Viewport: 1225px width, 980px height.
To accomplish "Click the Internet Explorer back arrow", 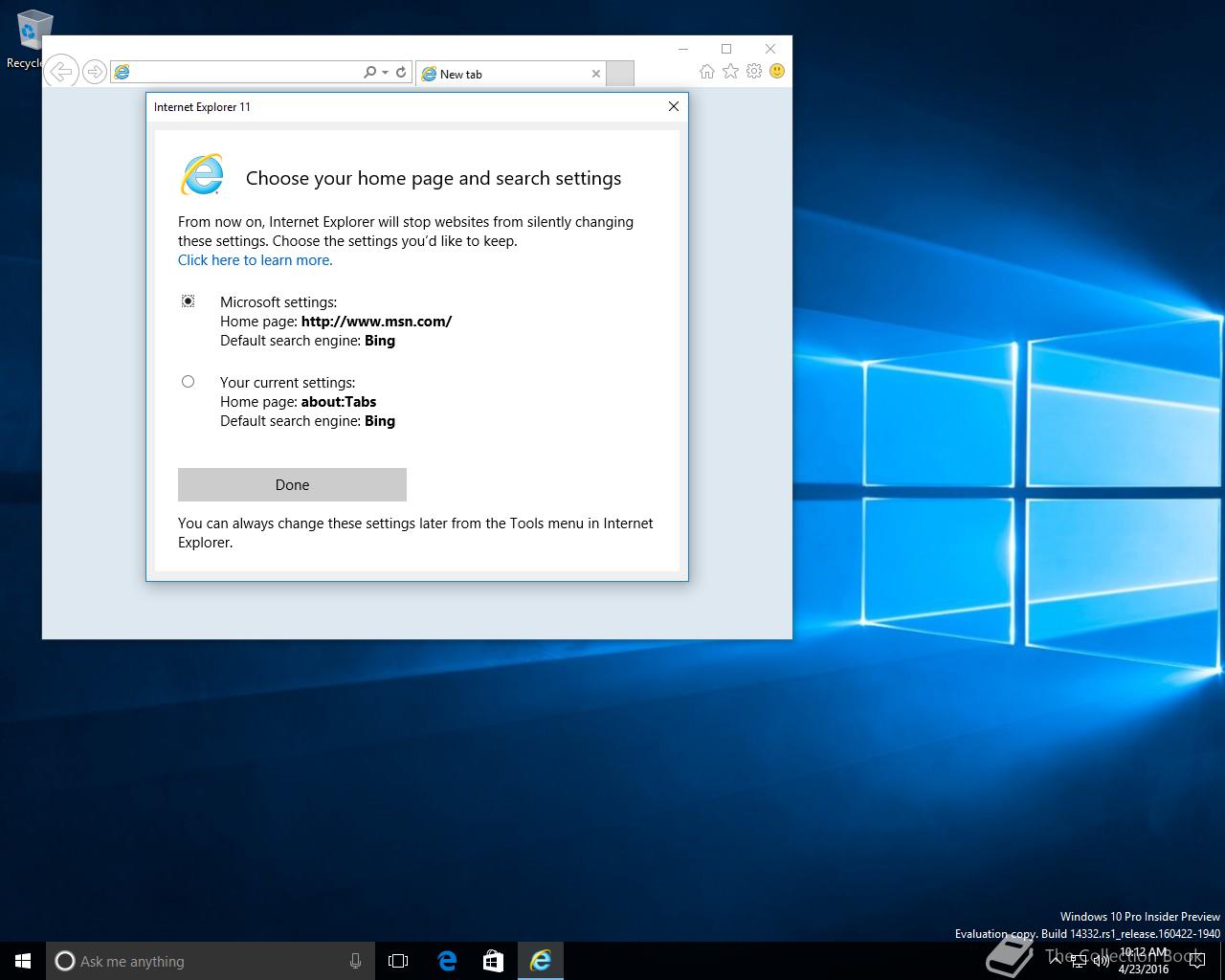I will 61,72.
